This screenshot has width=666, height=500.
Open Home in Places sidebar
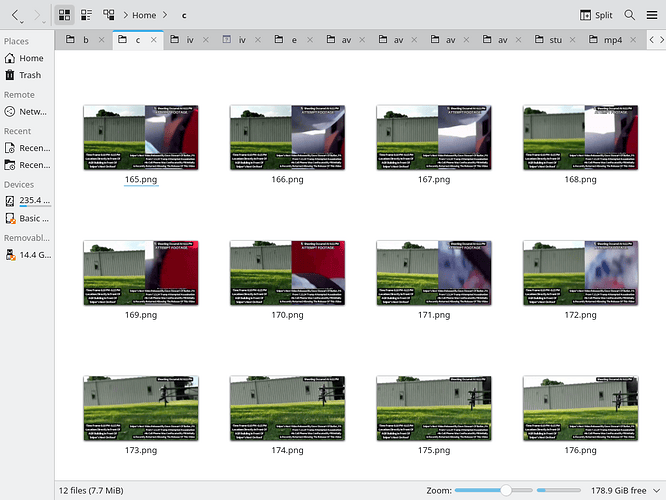pos(27,58)
